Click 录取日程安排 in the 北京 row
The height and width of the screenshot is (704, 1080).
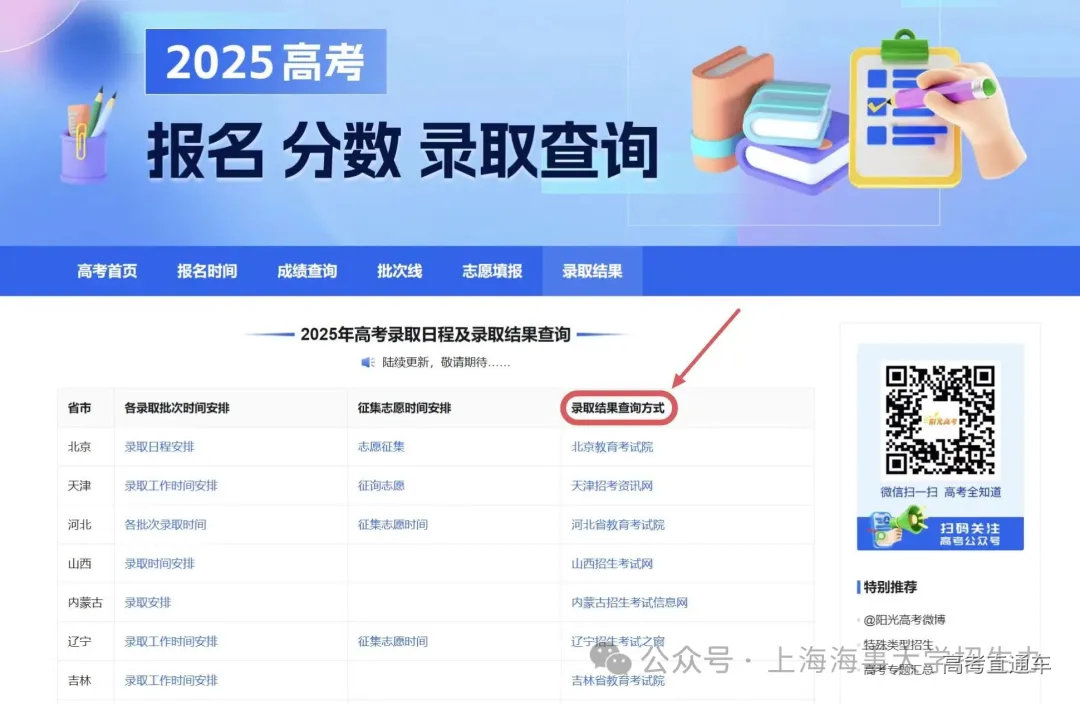tap(158, 446)
